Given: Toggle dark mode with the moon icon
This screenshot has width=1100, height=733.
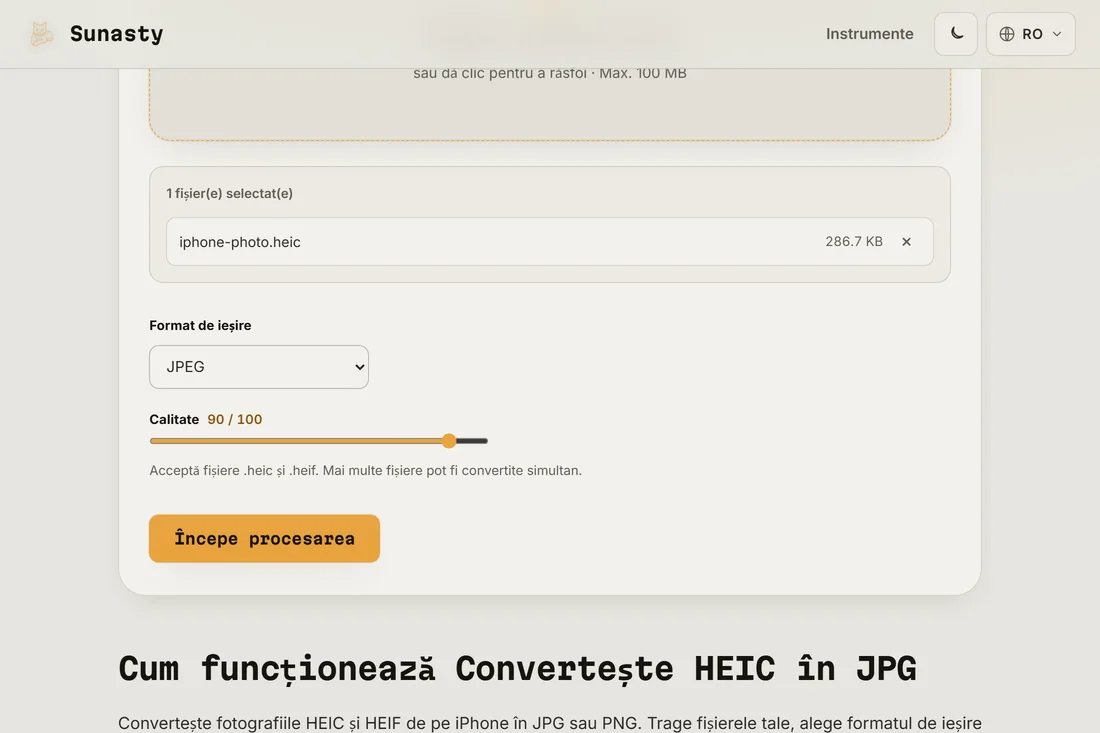Looking at the screenshot, I should click(x=955, y=34).
